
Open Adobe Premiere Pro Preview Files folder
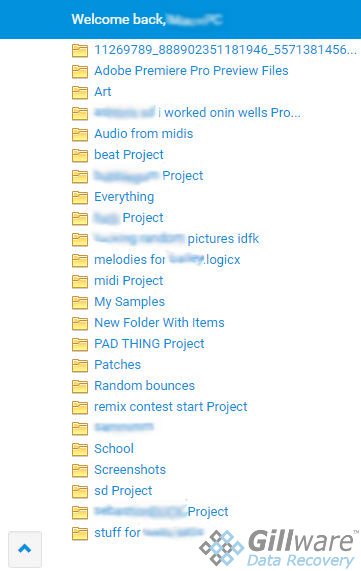tap(191, 71)
